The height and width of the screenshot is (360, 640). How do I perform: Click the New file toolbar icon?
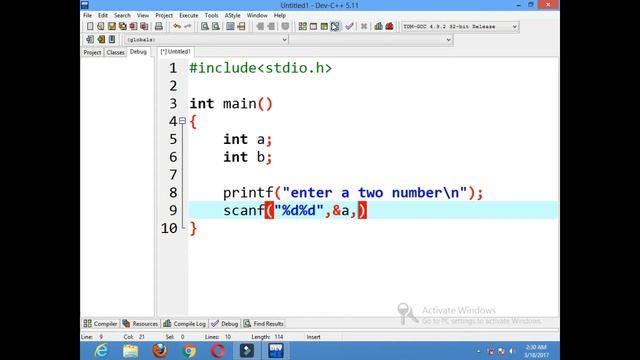click(x=90, y=27)
